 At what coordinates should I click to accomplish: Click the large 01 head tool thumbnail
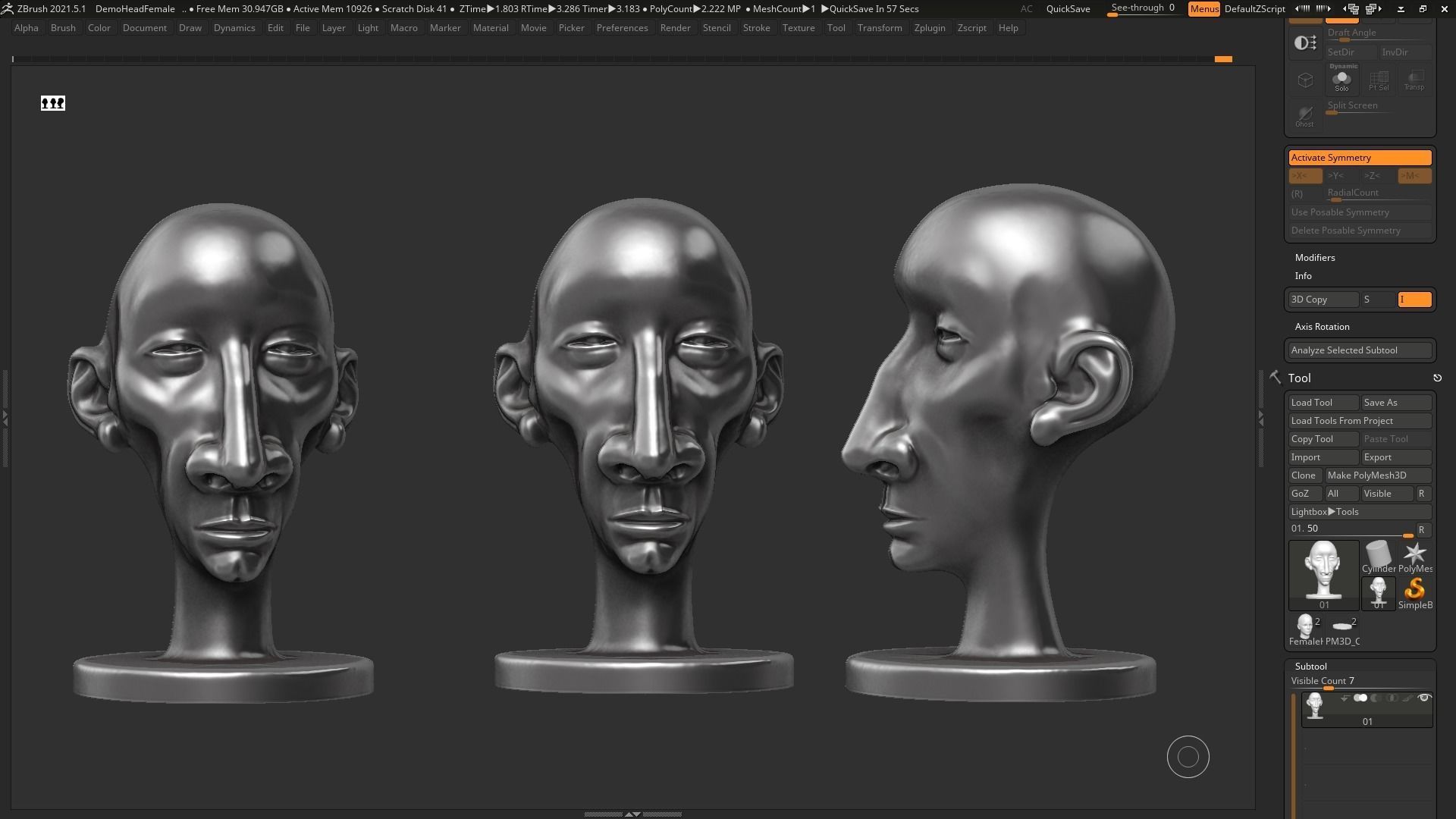pyautogui.click(x=1324, y=575)
